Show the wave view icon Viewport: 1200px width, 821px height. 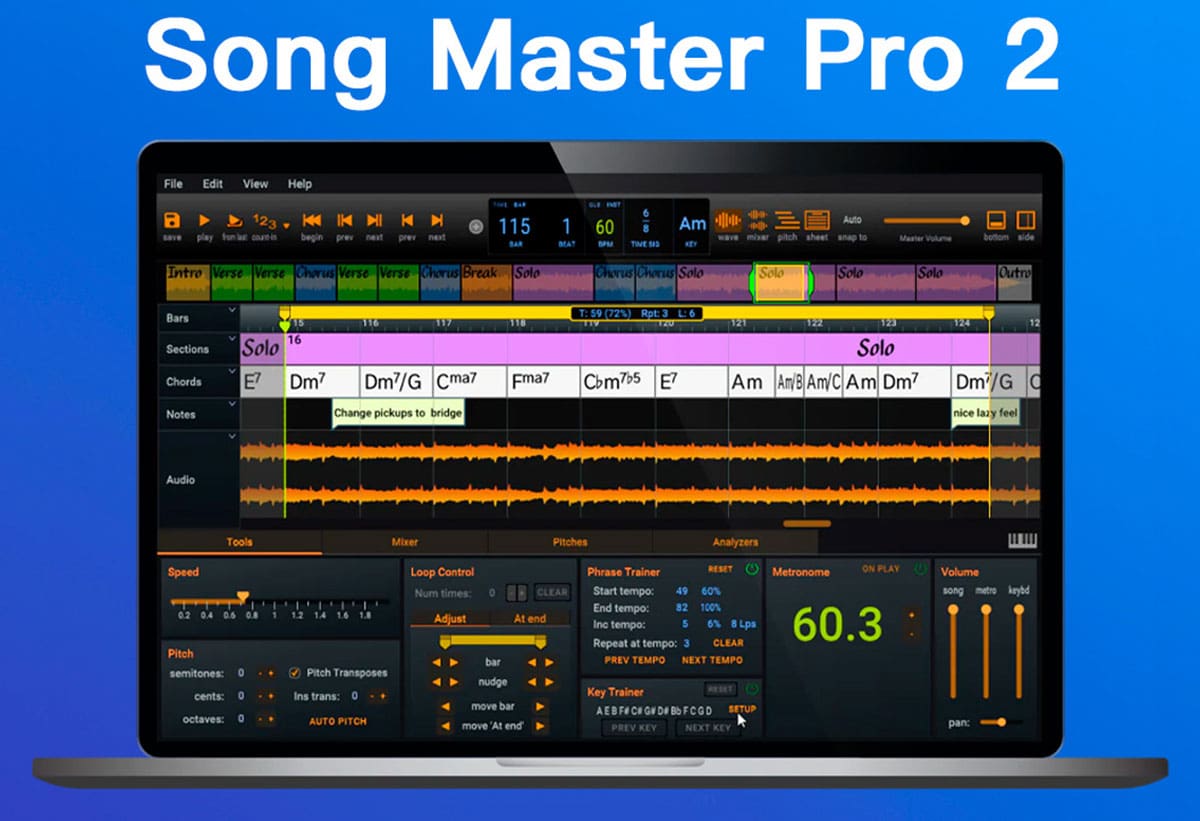tap(728, 220)
